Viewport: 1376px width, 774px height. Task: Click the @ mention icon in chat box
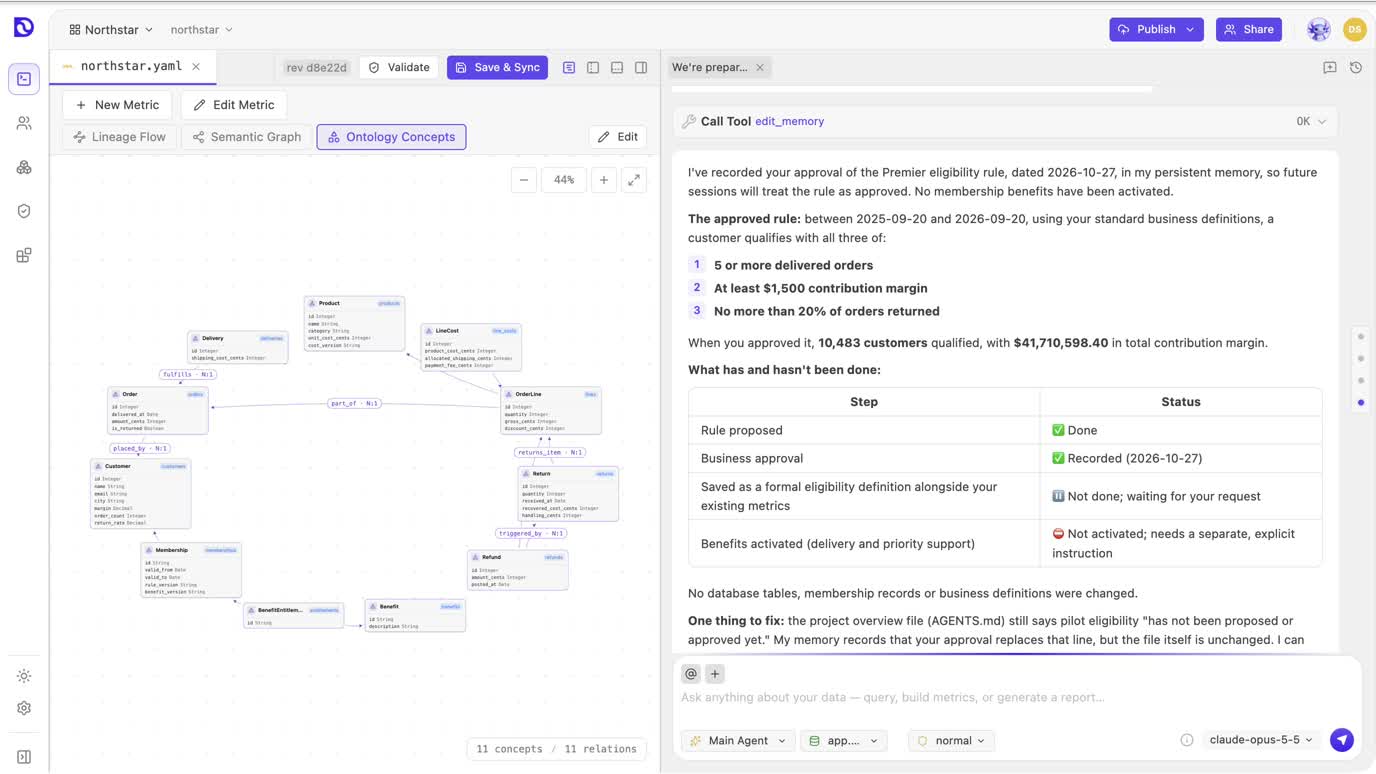pos(690,674)
